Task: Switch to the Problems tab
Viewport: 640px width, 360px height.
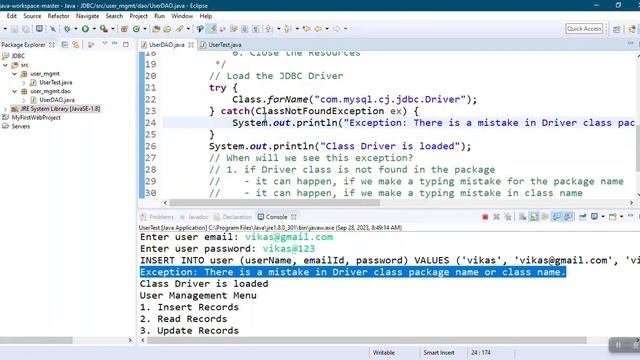Action: click(158, 217)
